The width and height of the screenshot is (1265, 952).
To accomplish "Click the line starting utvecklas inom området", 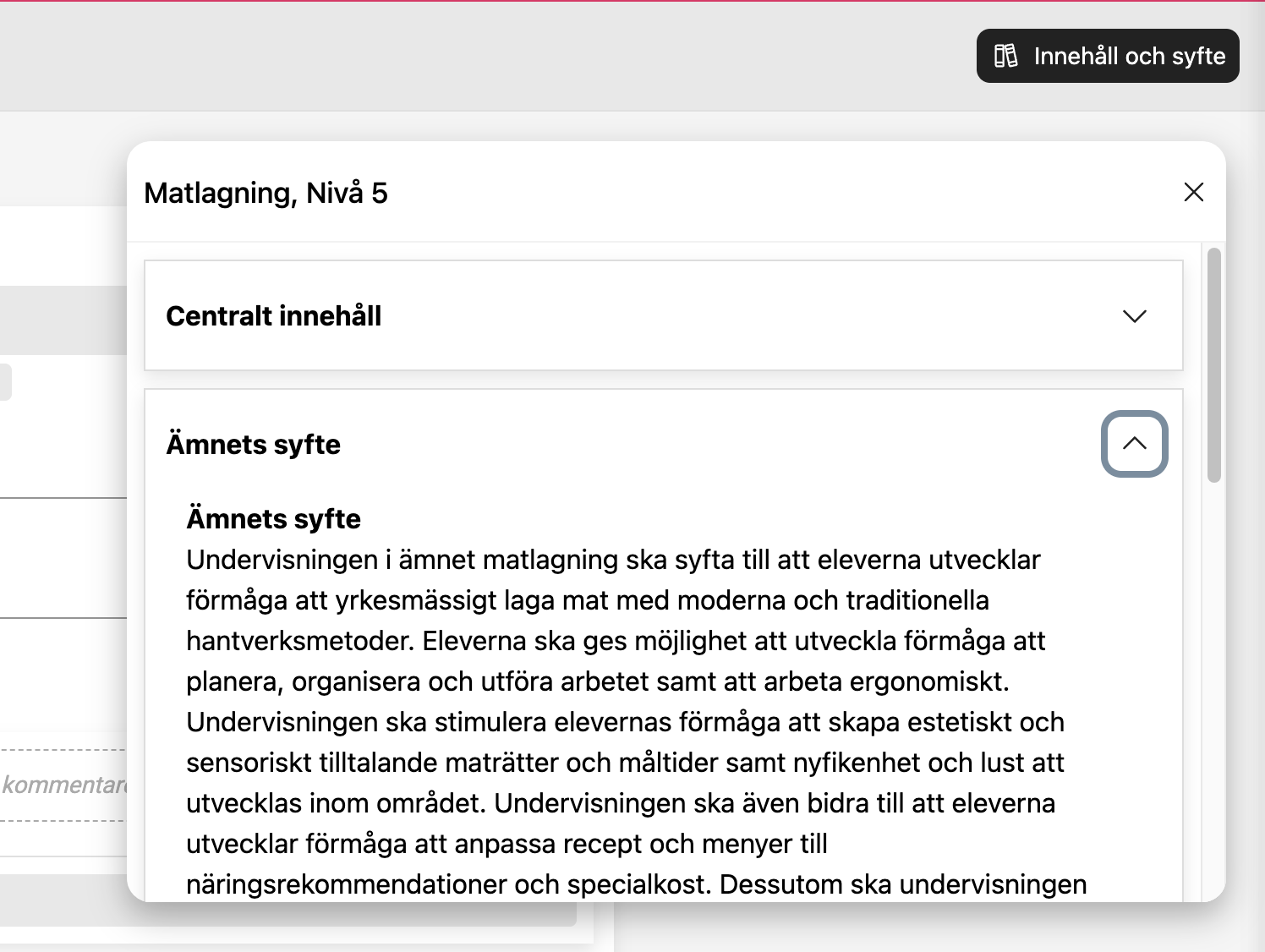I will coord(622,803).
